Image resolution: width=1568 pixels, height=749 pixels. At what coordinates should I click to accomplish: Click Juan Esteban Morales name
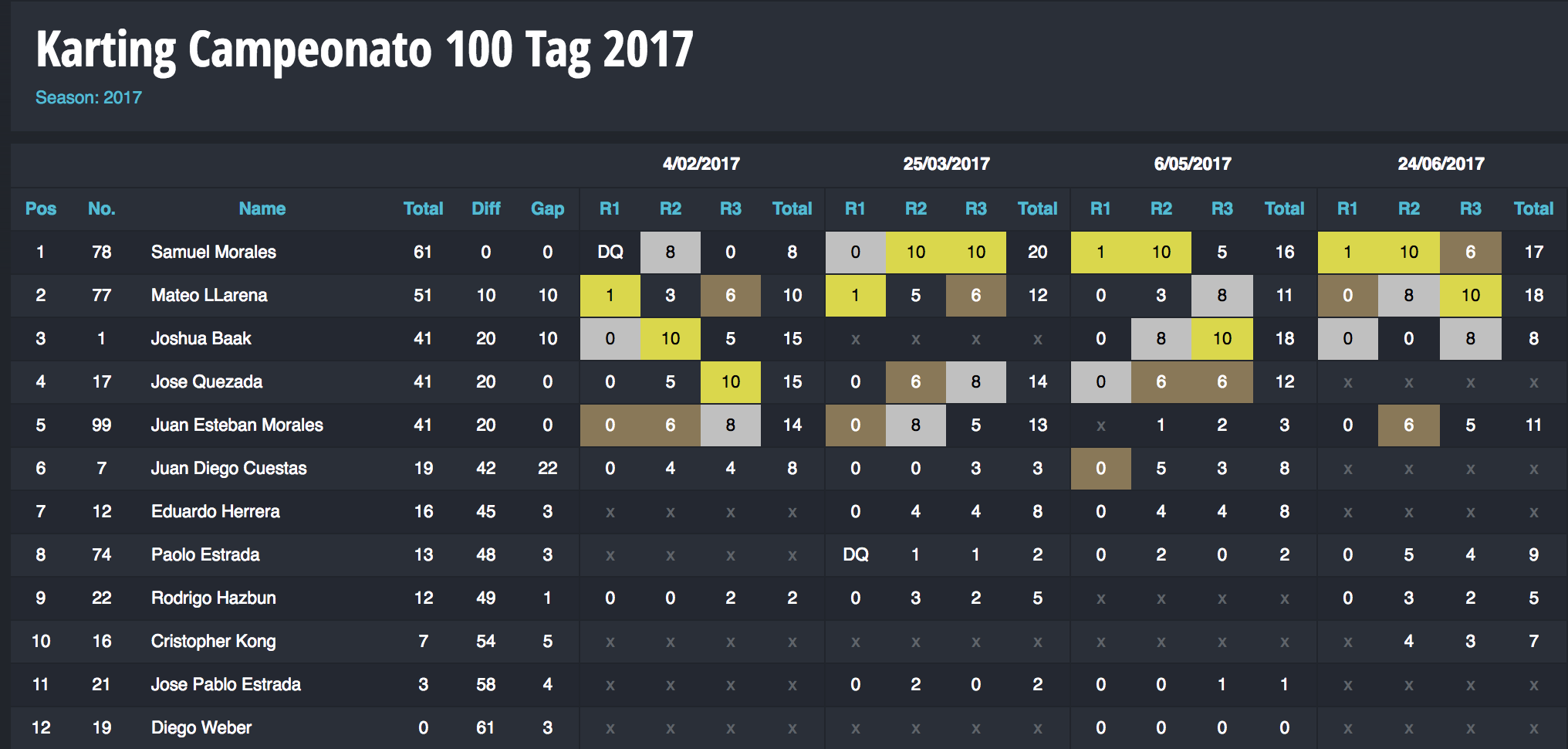click(x=237, y=425)
